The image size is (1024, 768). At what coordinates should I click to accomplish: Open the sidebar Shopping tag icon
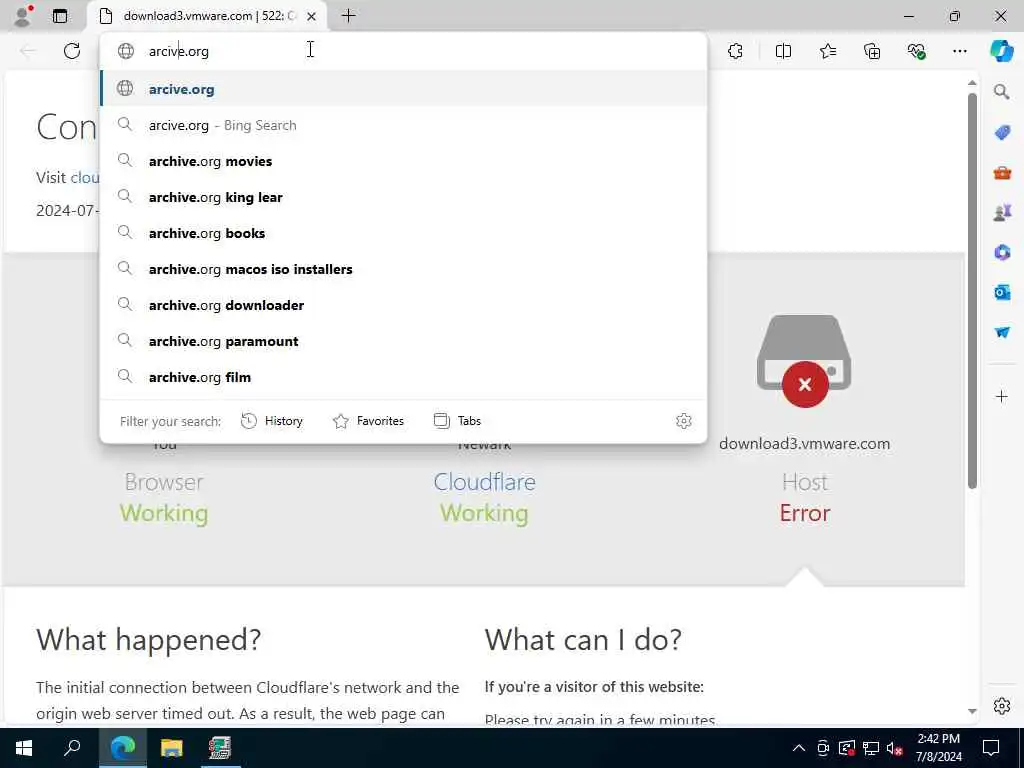(x=1002, y=133)
